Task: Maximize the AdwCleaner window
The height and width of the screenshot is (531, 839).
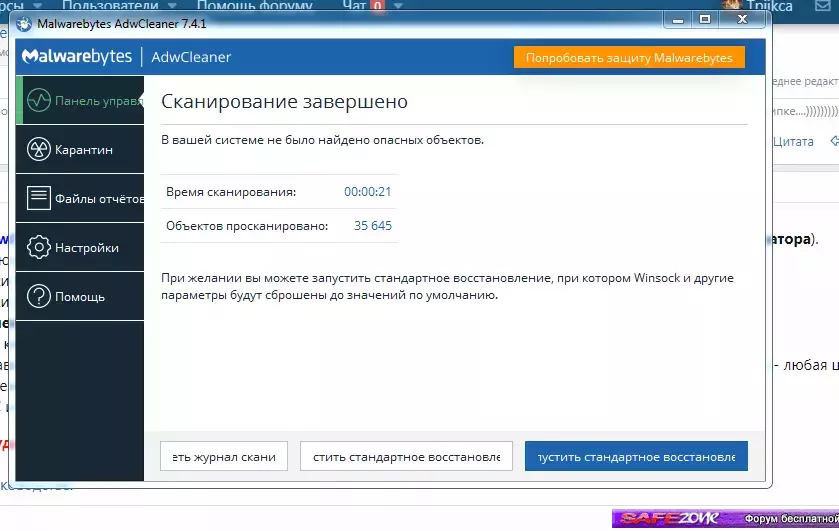Action: click(705, 20)
